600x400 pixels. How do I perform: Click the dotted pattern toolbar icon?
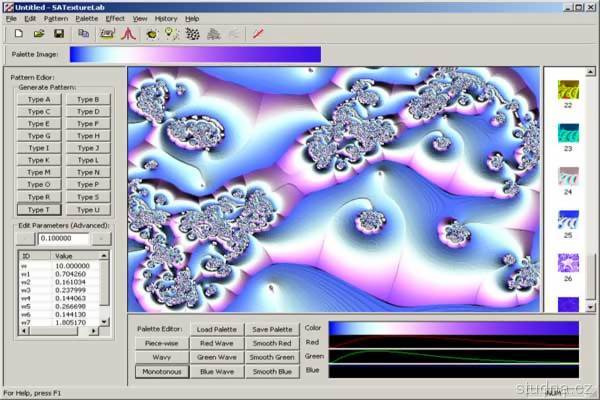pos(192,33)
